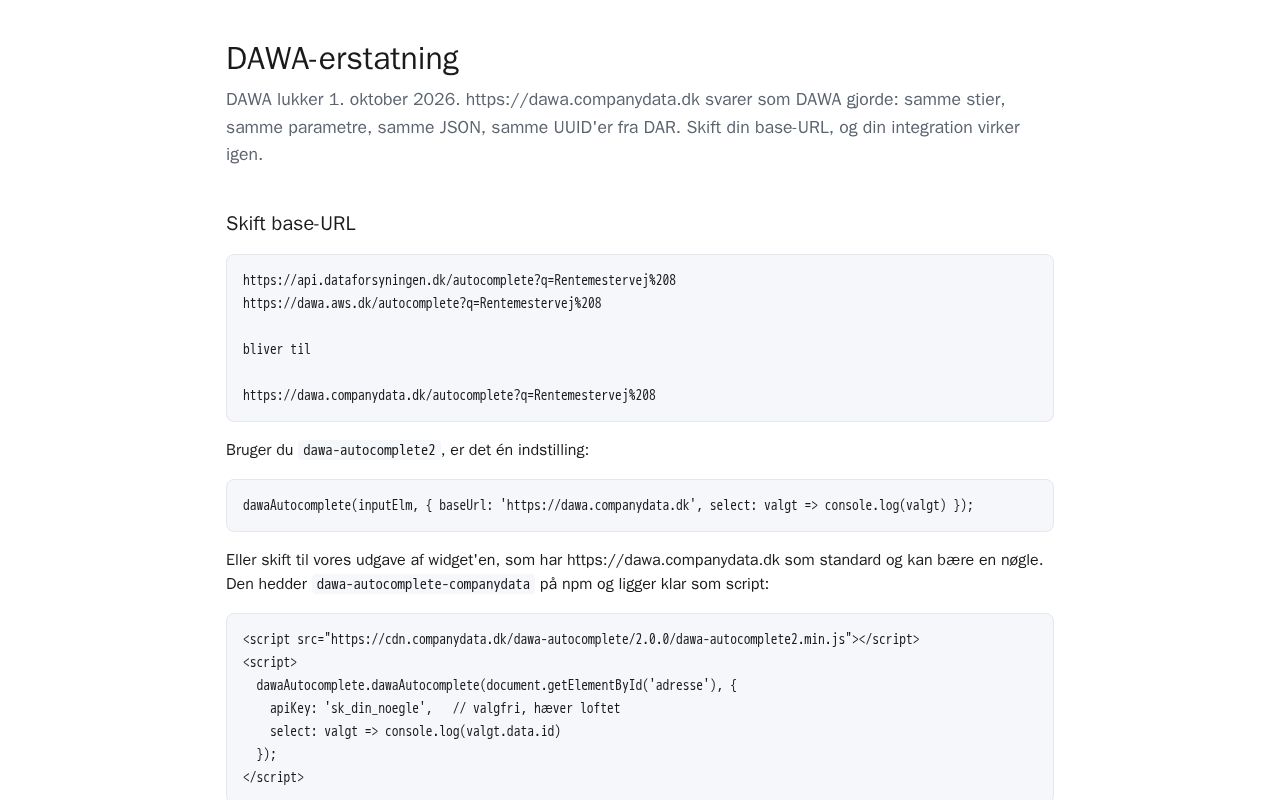
Task: Click the apiKey: 'sk_din_noegle' code line
Action: coord(445,709)
